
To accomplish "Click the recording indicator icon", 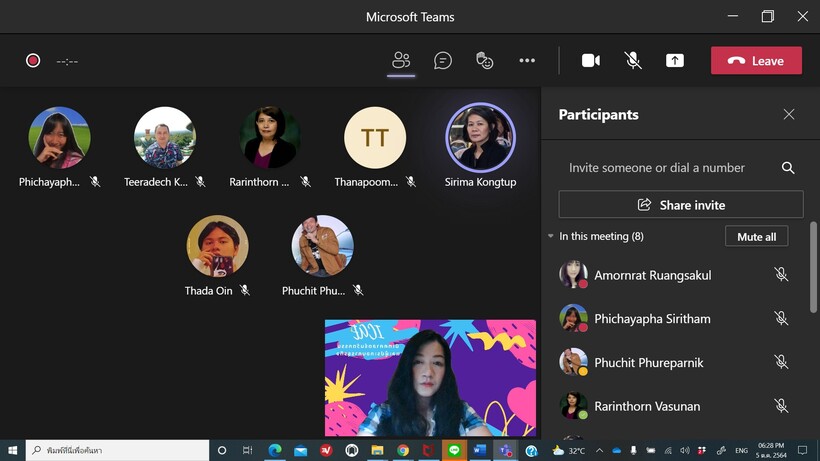I will pos(33,61).
